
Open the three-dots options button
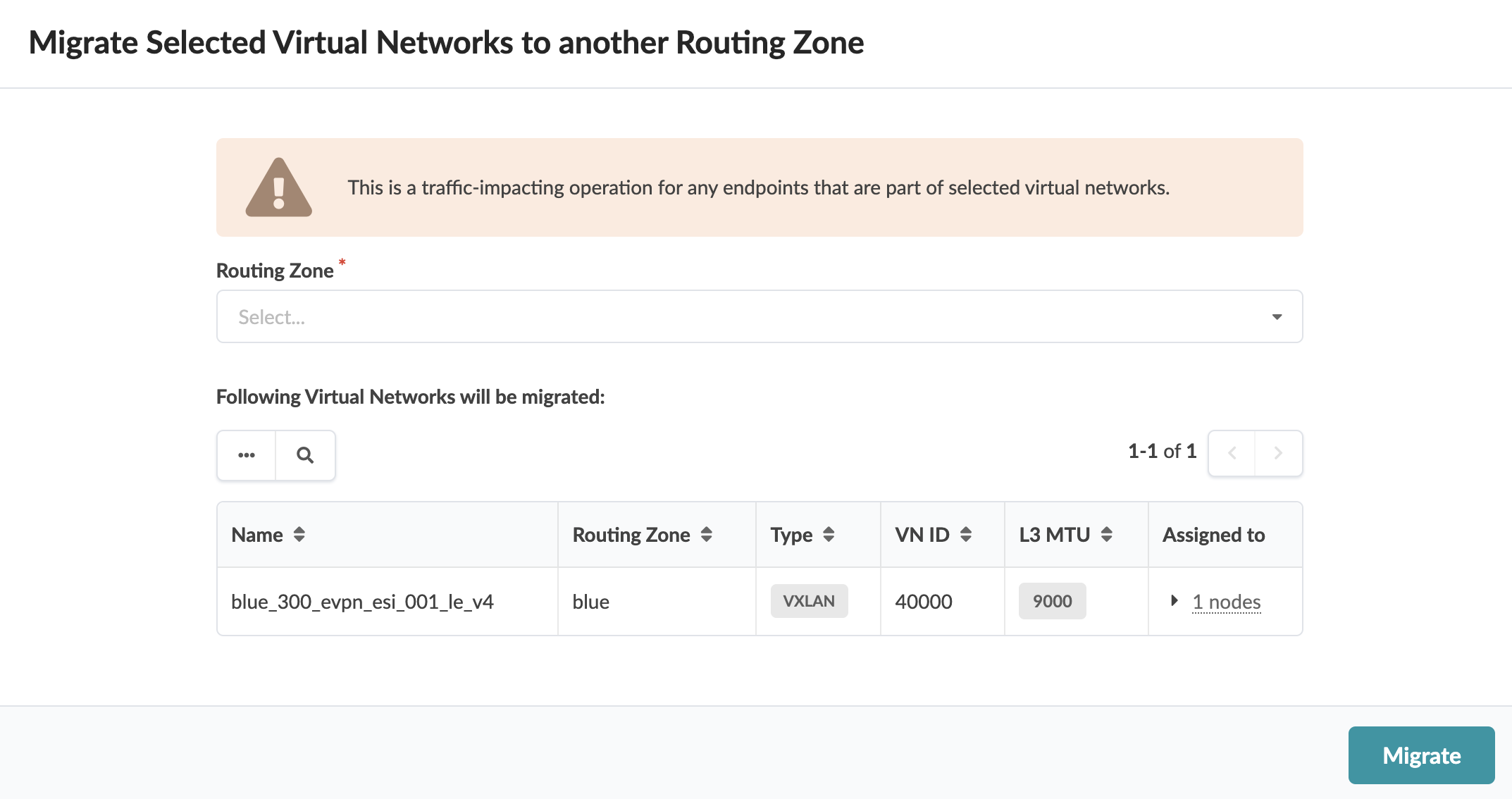(247, 455)
